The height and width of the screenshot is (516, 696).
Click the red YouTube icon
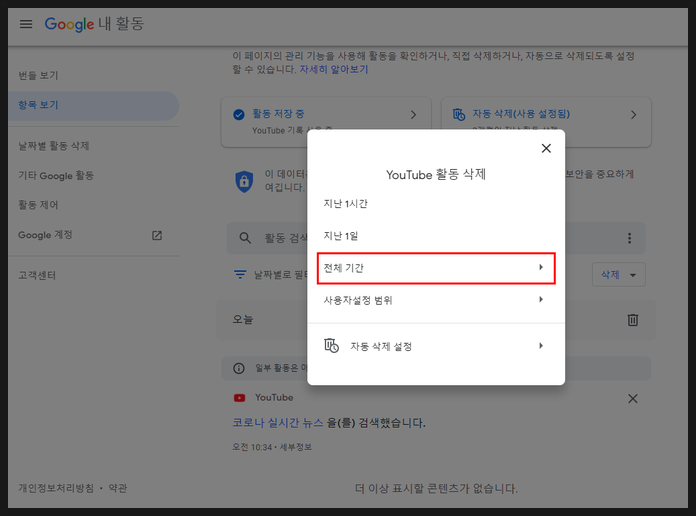coord(239,398)
